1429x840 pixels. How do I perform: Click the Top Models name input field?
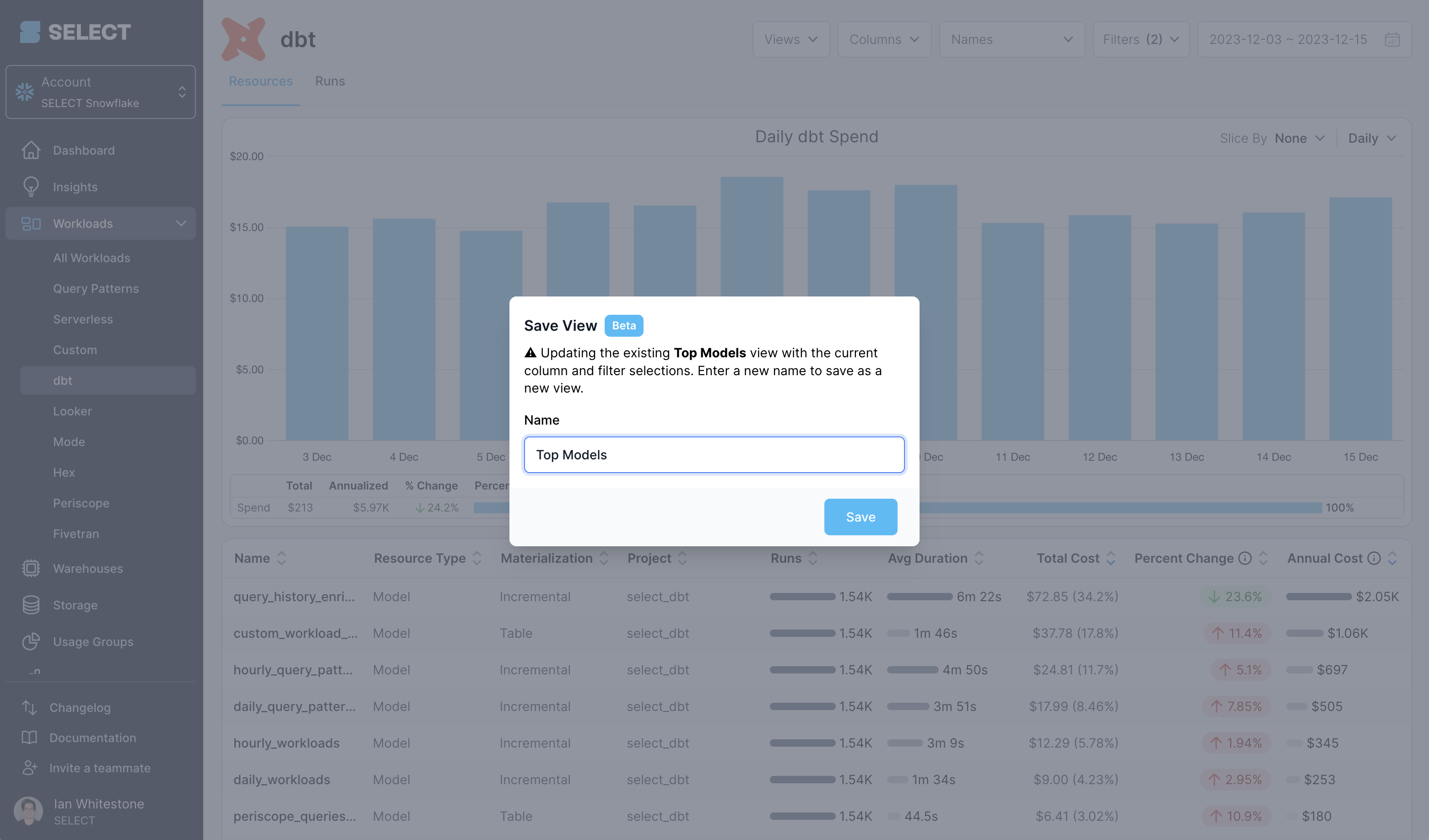pos(714,454)
